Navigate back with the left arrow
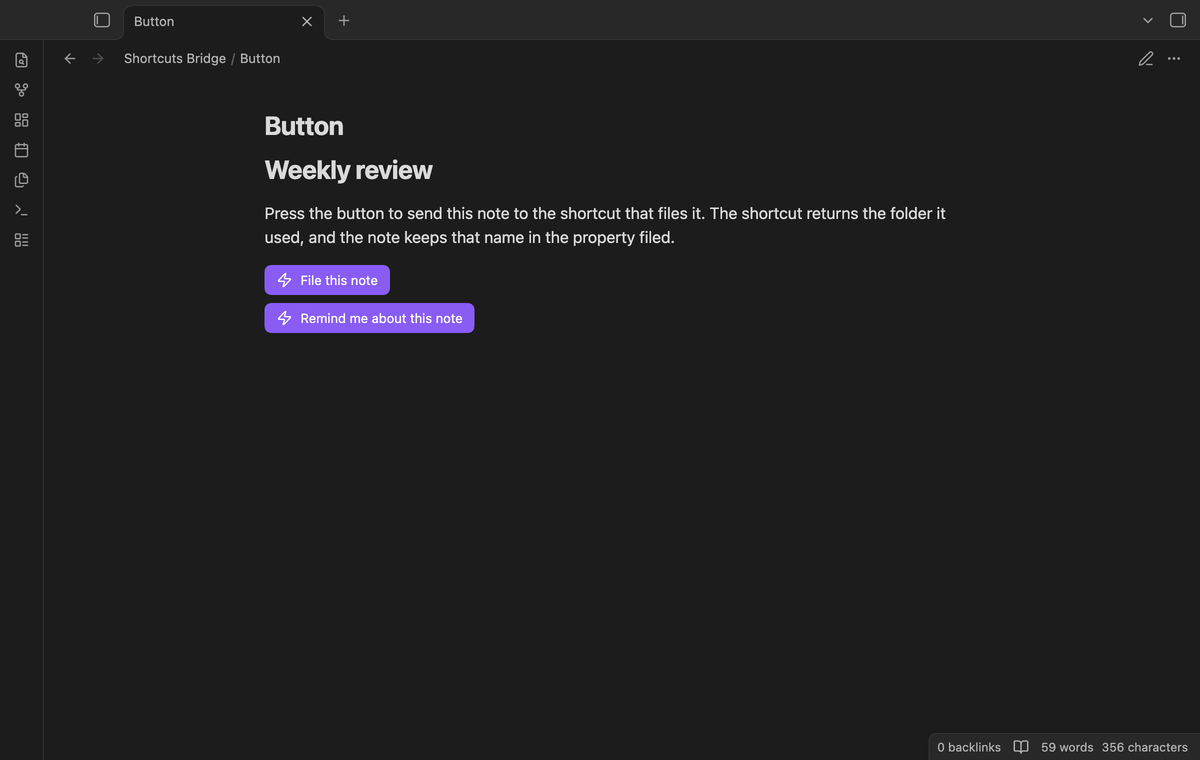The height and width of the screenshot is (760, 1200). pyautogui.click(x=70, y=59)
